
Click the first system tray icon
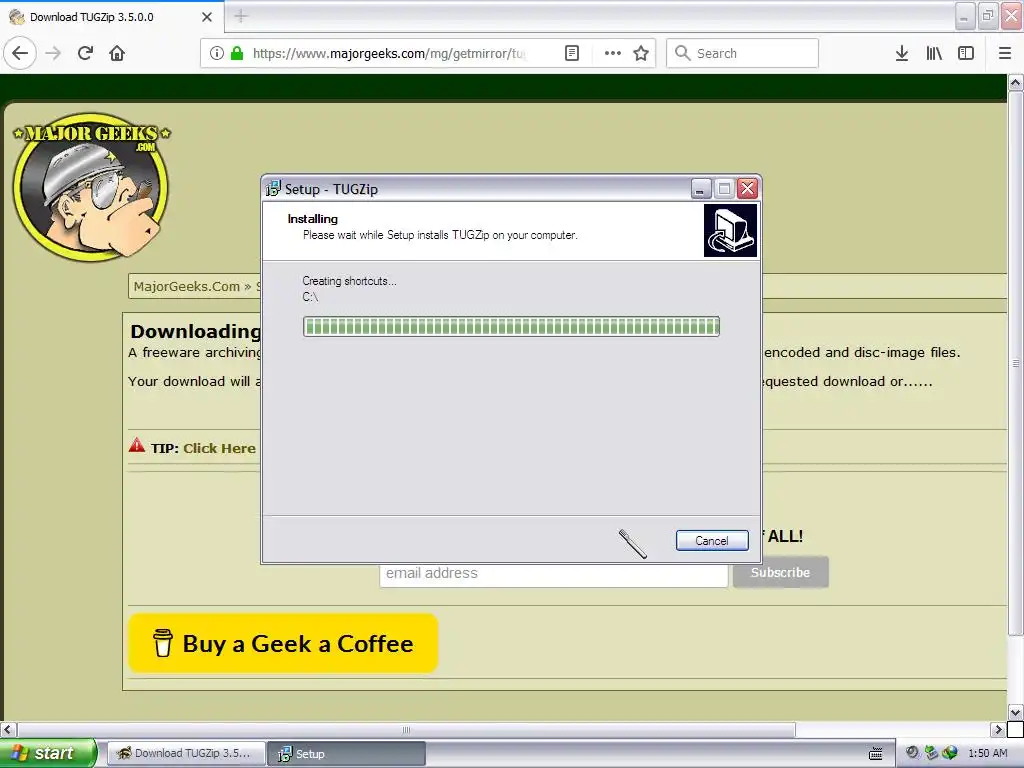(x=912, y=753)
